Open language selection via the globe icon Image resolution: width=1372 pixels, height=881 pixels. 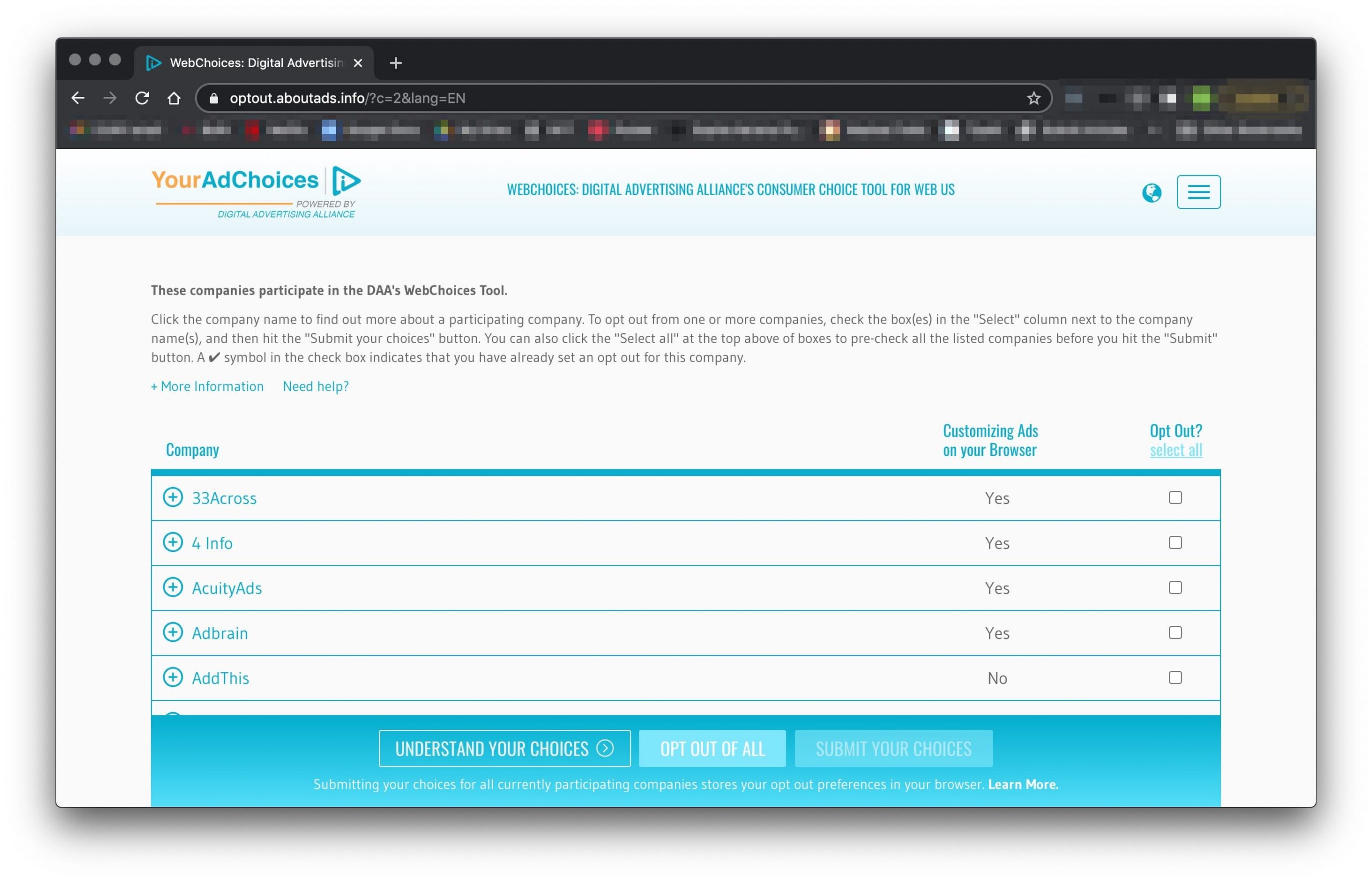pyautogui.click(x=1151, y=193)
